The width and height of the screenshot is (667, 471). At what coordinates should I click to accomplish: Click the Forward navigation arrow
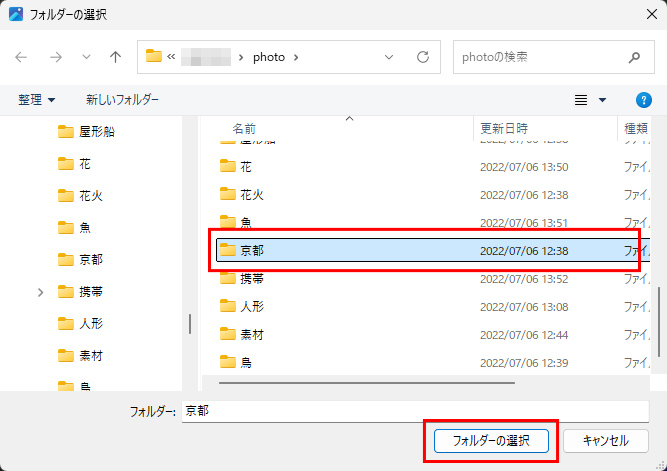54,57
